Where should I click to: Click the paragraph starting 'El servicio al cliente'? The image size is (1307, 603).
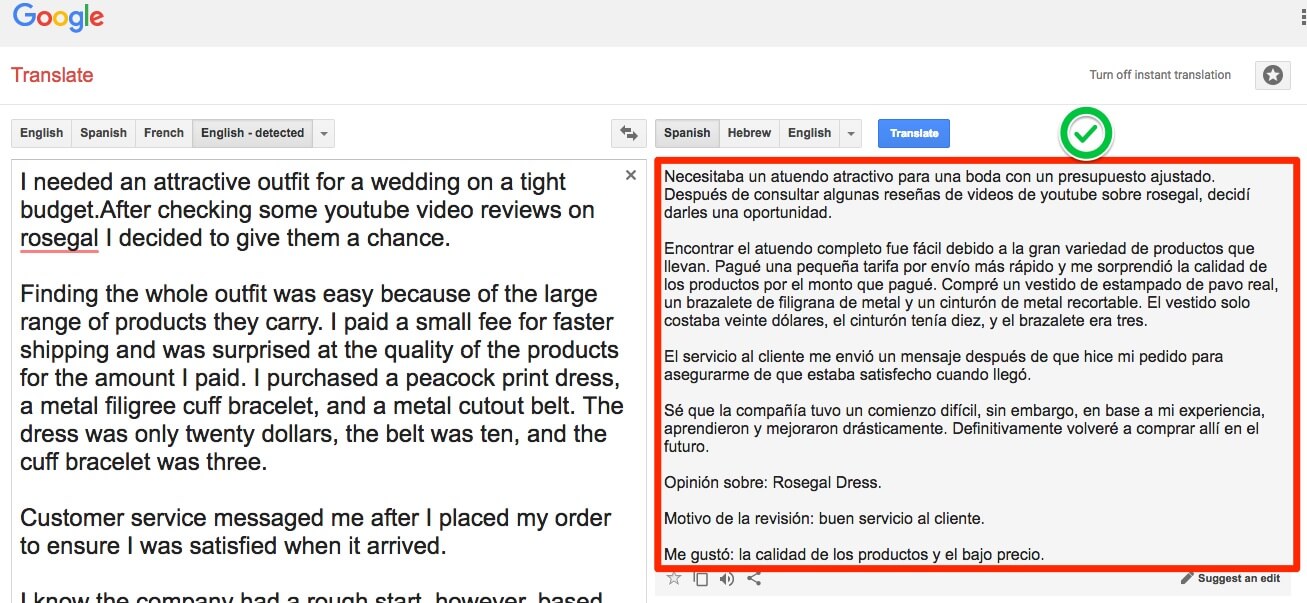click(943, 366)
